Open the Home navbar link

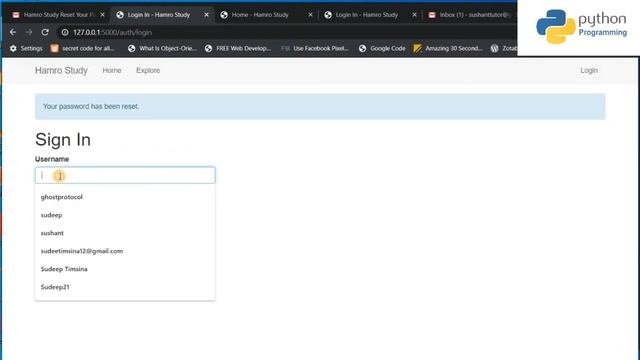112,70
